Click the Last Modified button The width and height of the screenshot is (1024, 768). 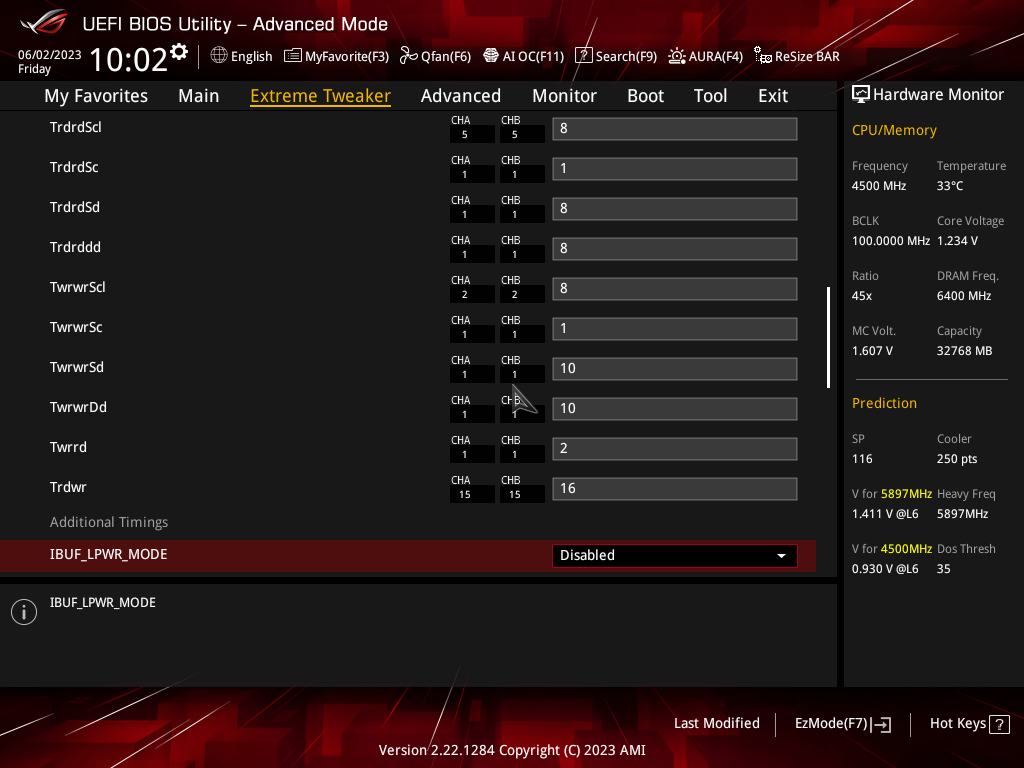(x=716, y=724)
